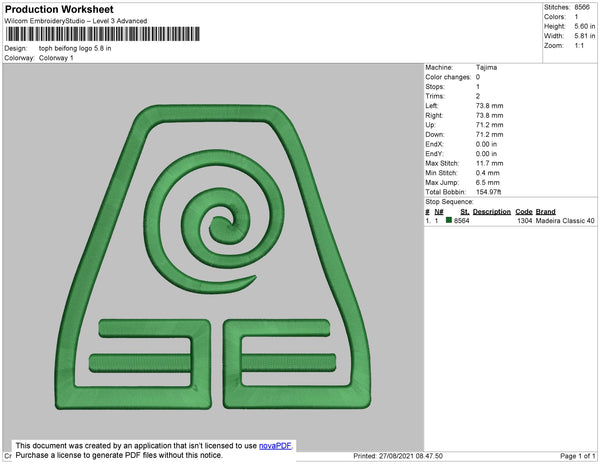The height and width of the screenshot is (464, 600).
Task: Select the Height value 5.60 in
Action: coord(584,26)
